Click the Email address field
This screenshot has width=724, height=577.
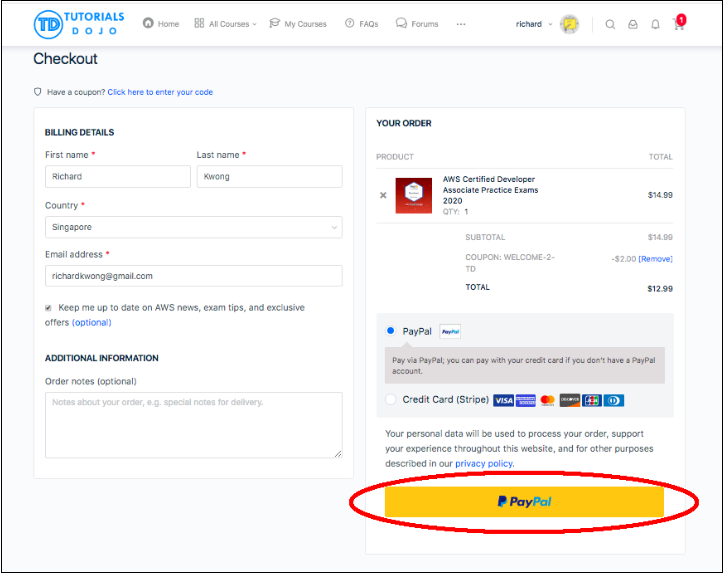coord(193,276)
